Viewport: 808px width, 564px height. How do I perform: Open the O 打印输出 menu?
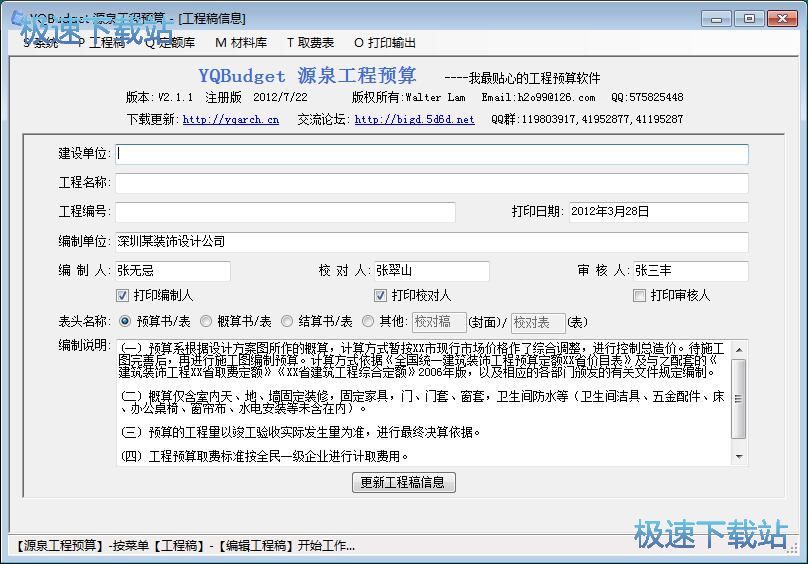click(x=385, y=43)
